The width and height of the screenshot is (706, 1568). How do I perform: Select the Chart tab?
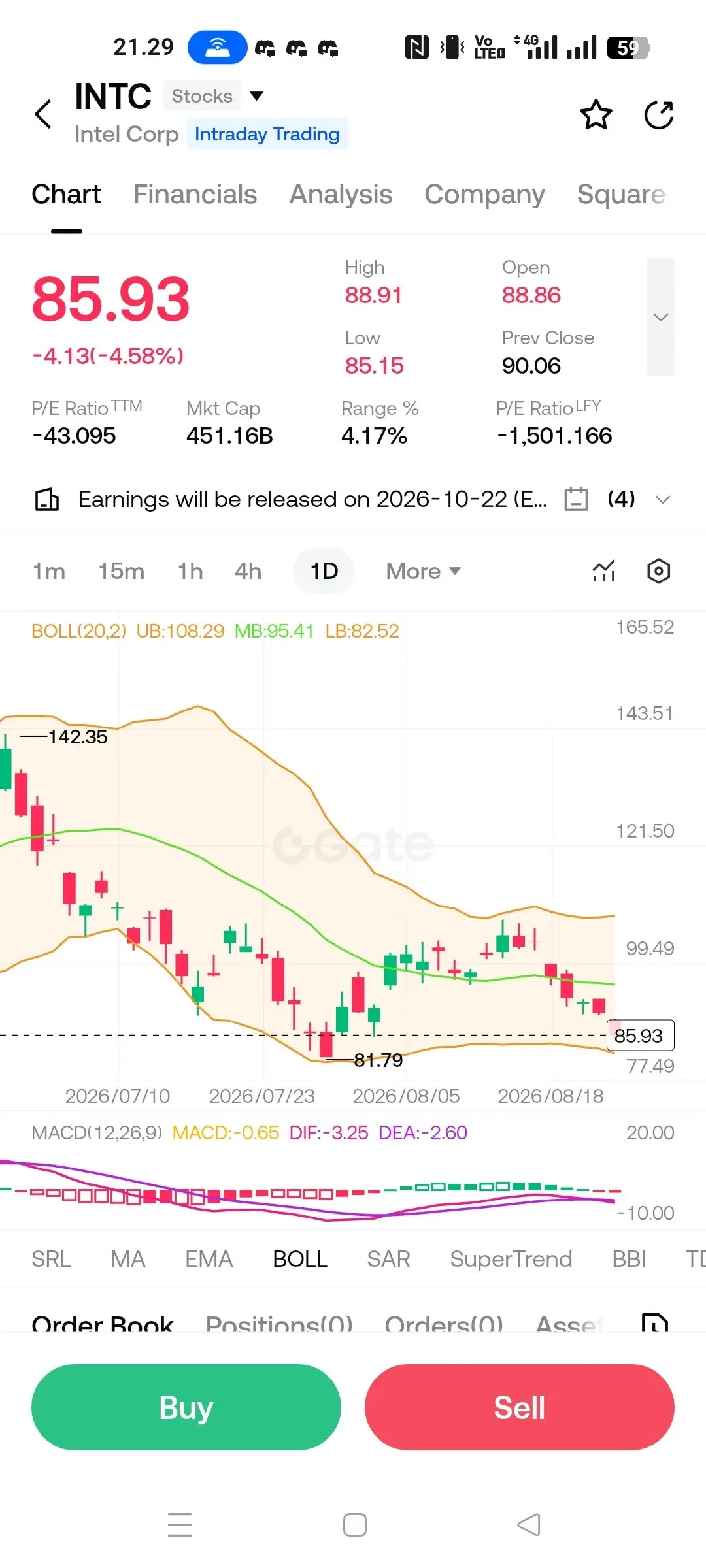pos(66,194)
